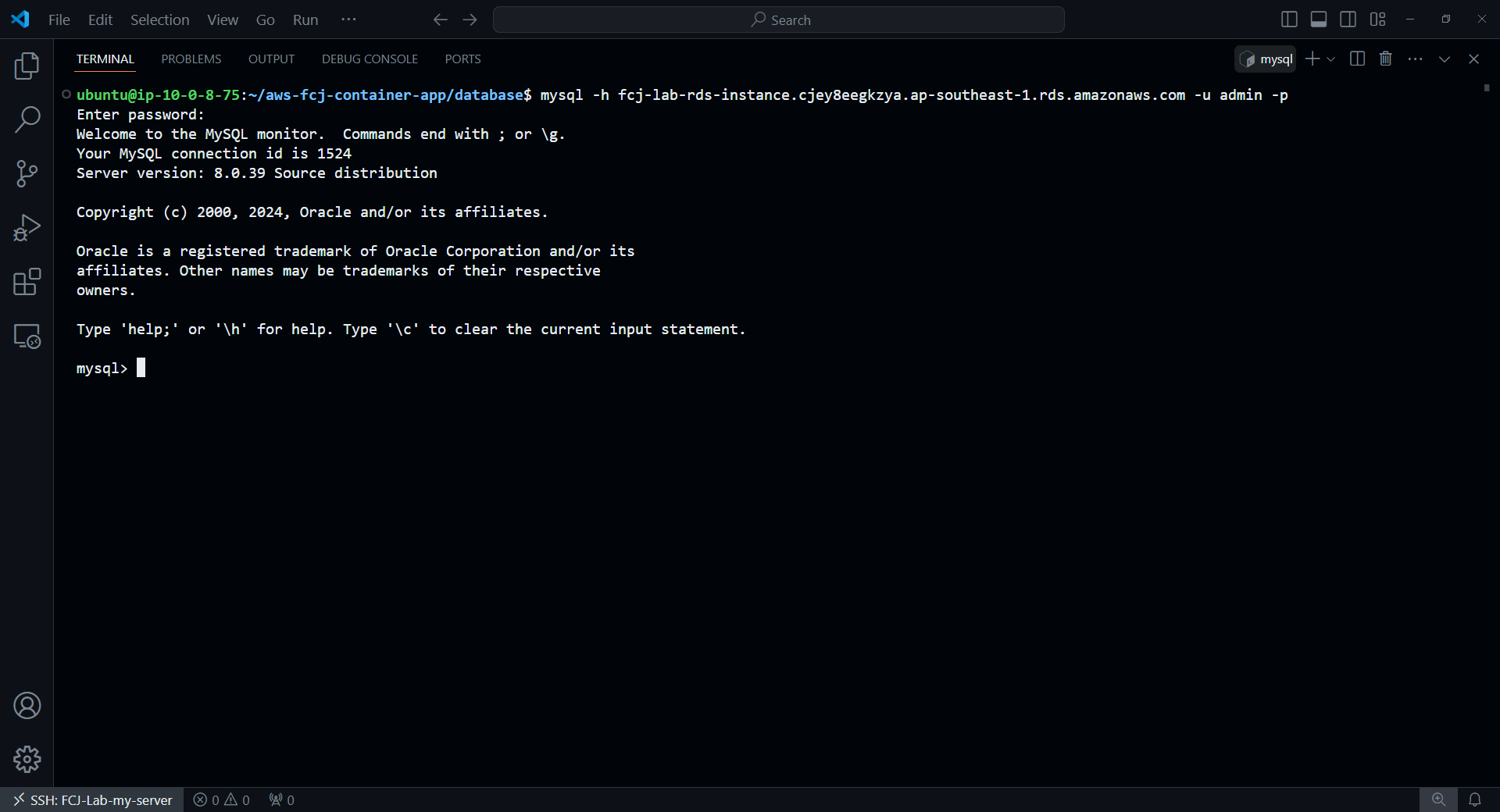The width and height of the screenshot is (1500, 812).
Task: Click the 'Enter password:' line
Action: [141, 114]
